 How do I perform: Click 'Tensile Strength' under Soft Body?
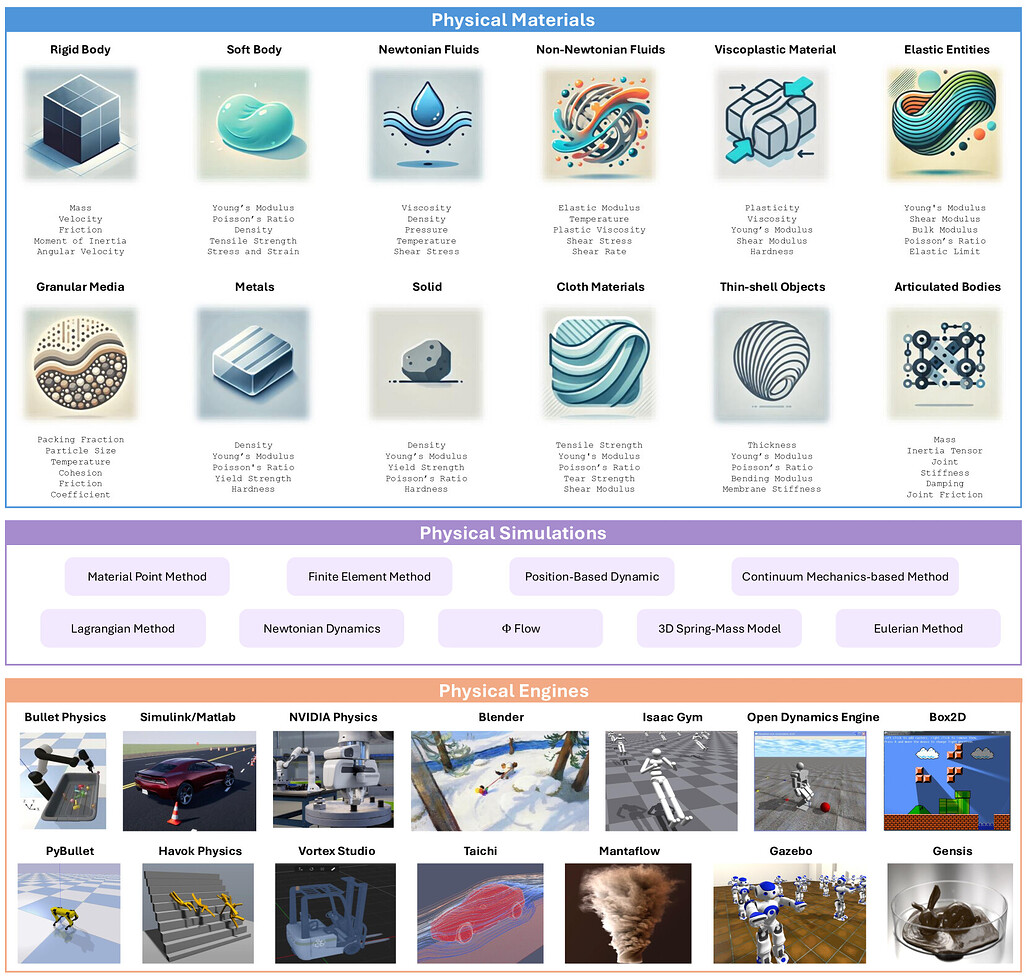pos(253,241)
